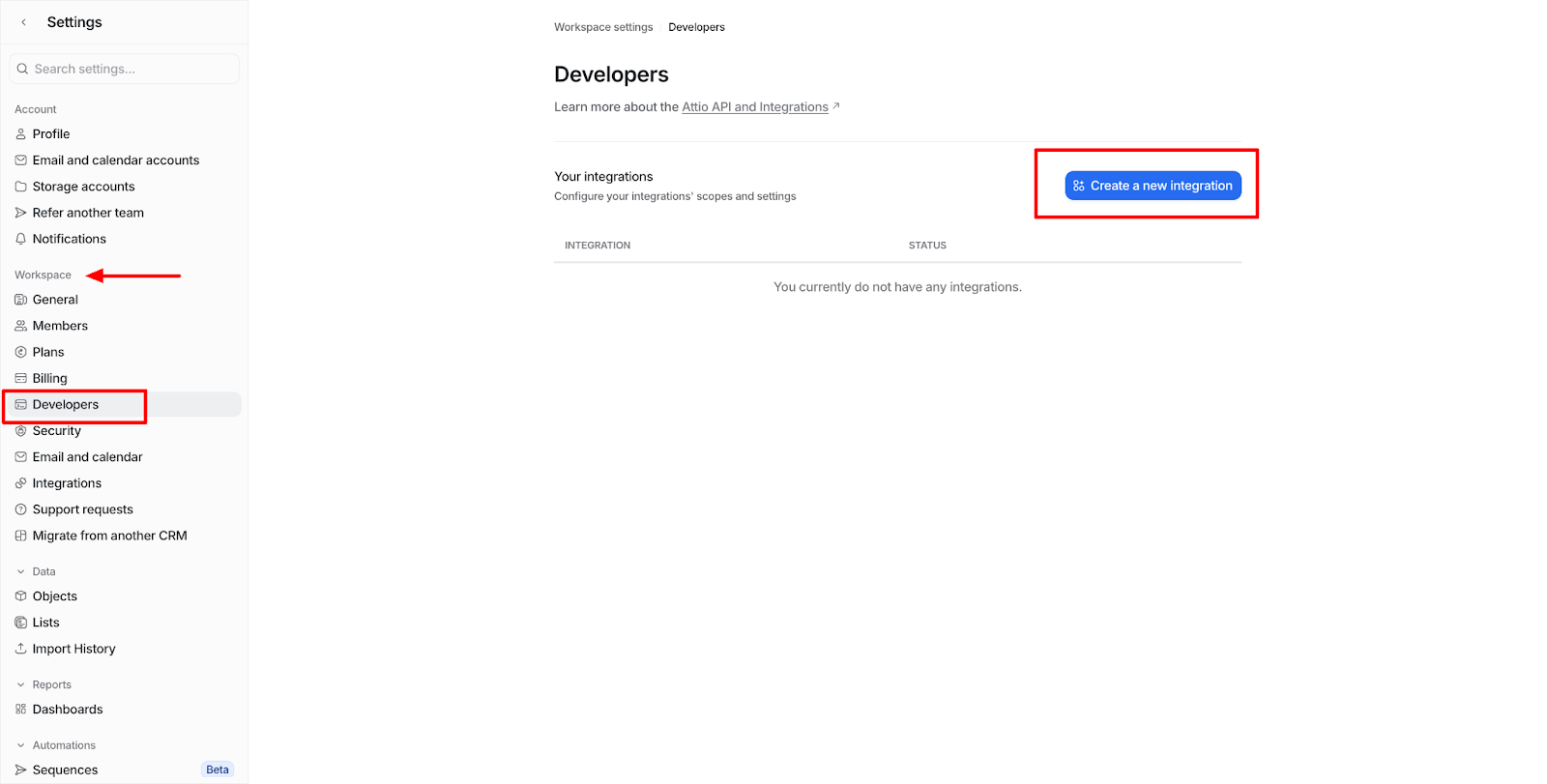Image resolution: width=1547 pixels, height=784 pixels.
Task: Collapse the Automations section chevron
Action: tap(20, 746)
